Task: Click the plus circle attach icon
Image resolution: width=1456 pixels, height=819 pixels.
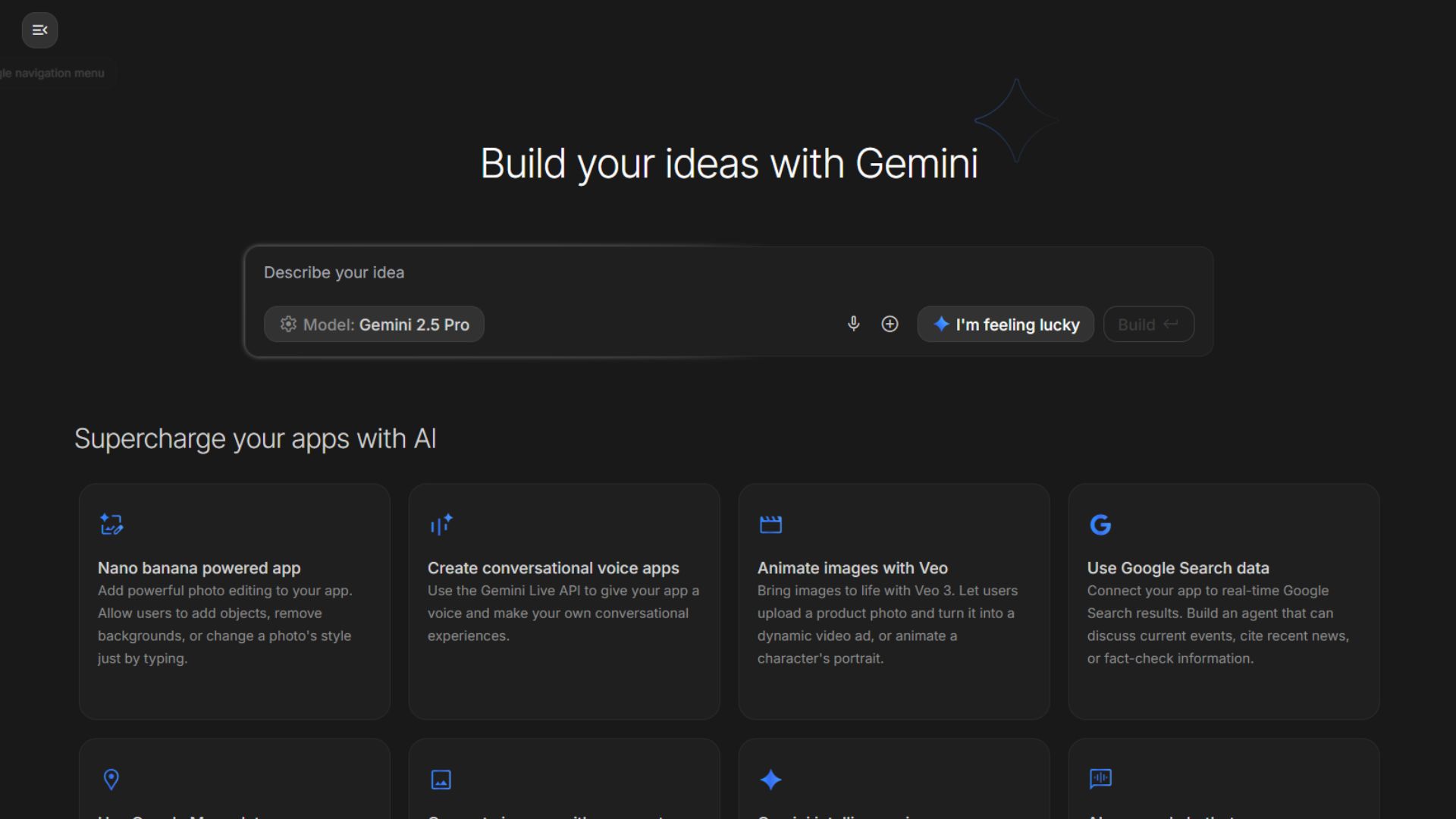Action: pos(890,324)
